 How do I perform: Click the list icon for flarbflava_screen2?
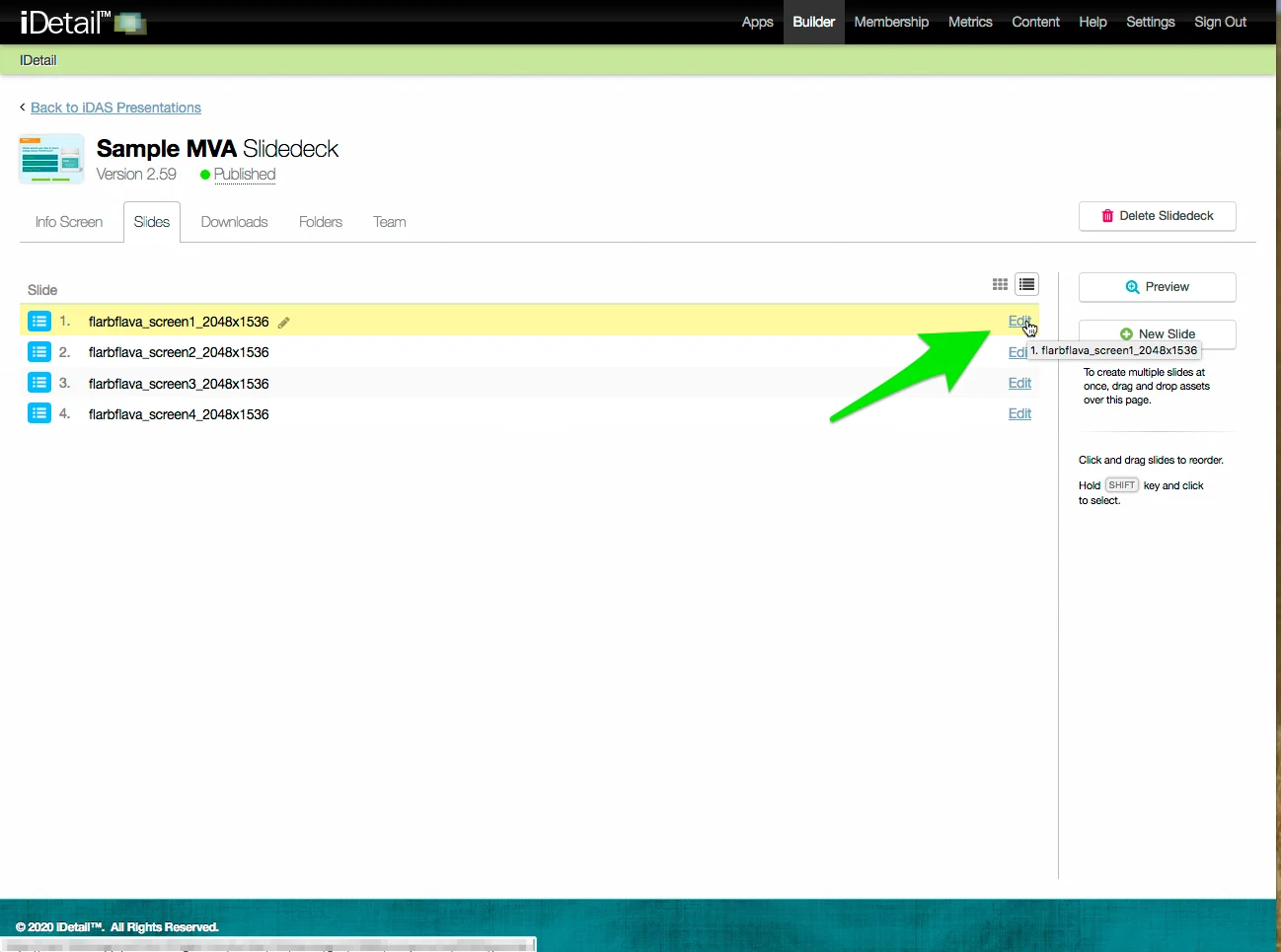pos(39,352)
